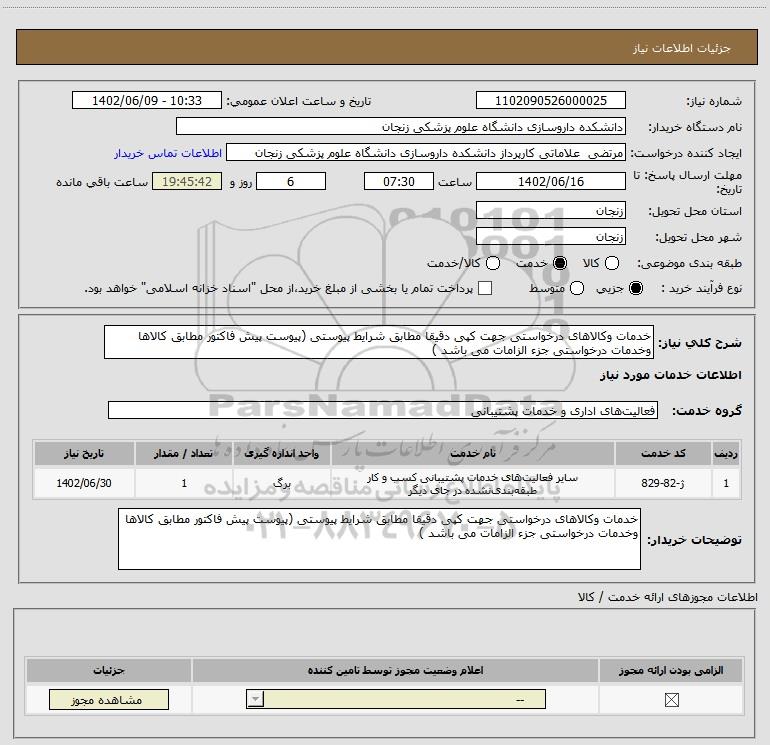Image resolution: width=770 pixels, height=745 pixels.
Task: Click the تاریخ نیاز column header
Action: pos(84,453)
